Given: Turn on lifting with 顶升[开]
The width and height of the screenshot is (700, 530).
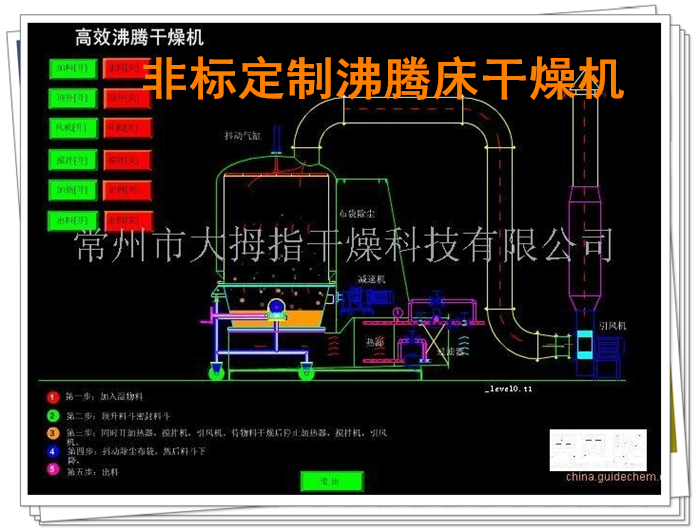Looking at the screenshot, I should (73, 98).
